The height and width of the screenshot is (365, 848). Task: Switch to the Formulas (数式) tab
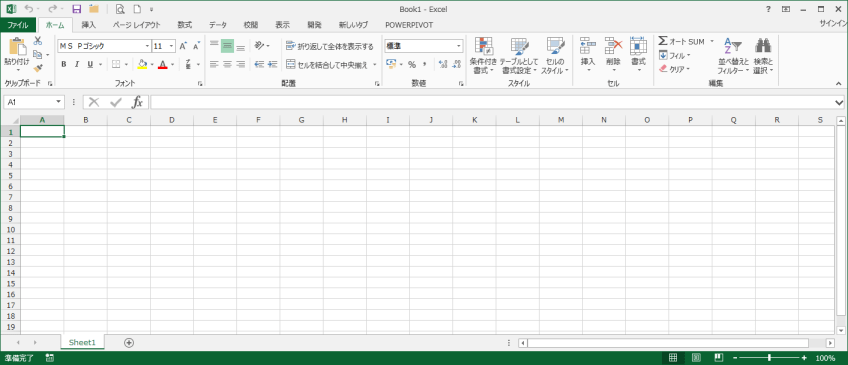pyautogui.click(x=185, y=25)
